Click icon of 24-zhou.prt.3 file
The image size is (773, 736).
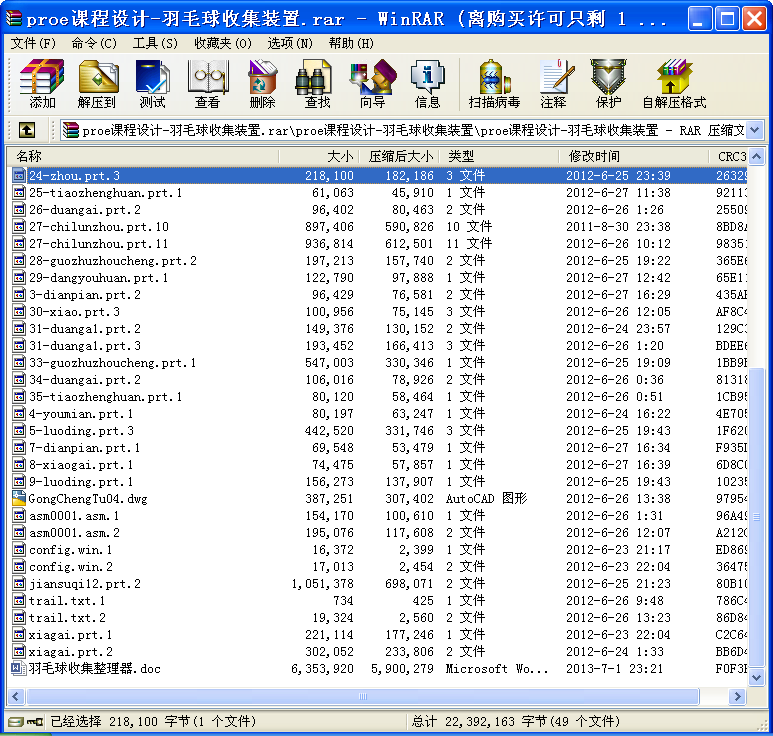(x=19, y=175)
